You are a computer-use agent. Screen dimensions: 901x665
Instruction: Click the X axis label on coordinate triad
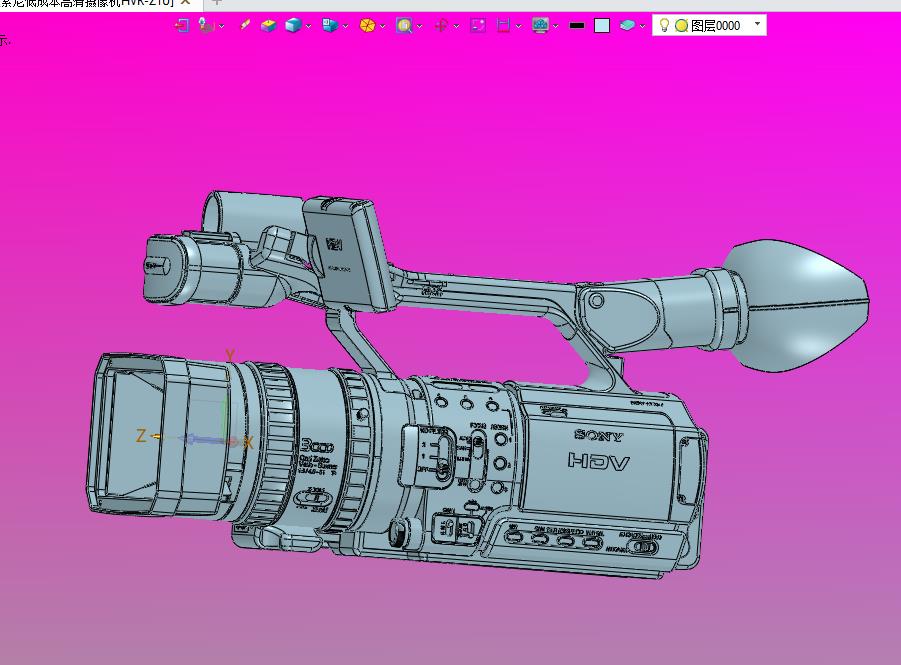[x=248, y=443]
